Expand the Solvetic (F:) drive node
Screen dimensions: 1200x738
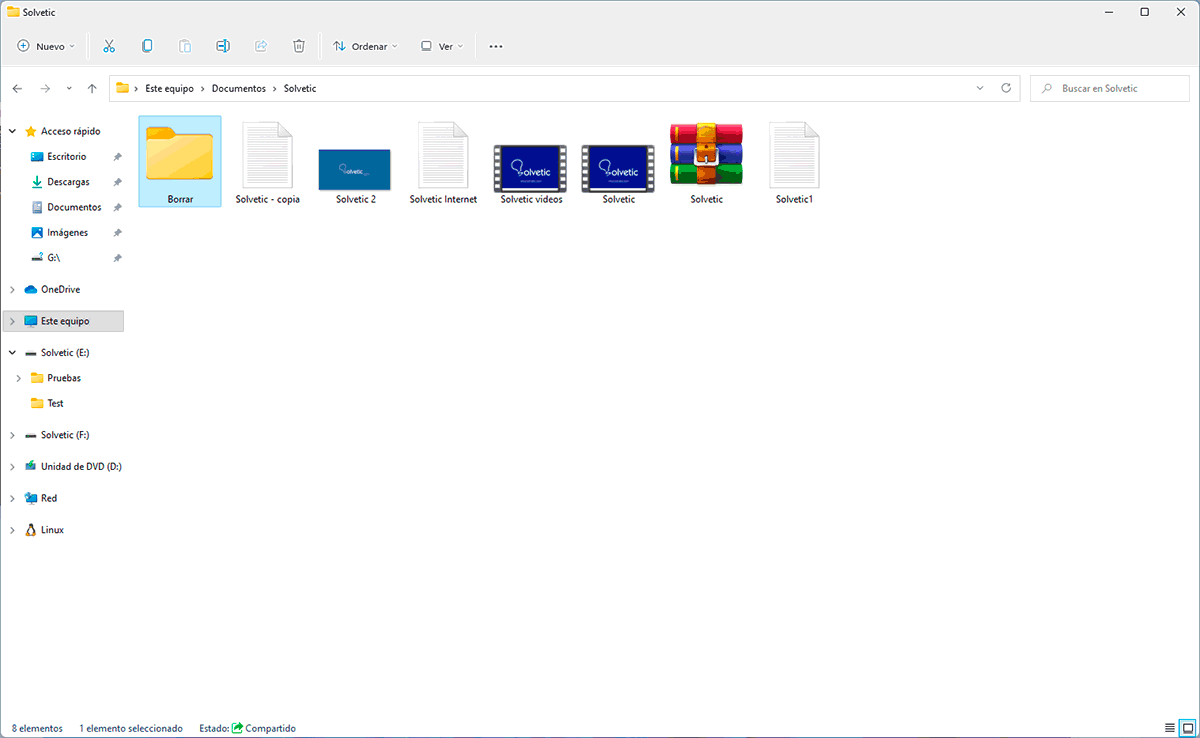click(12, 435)
